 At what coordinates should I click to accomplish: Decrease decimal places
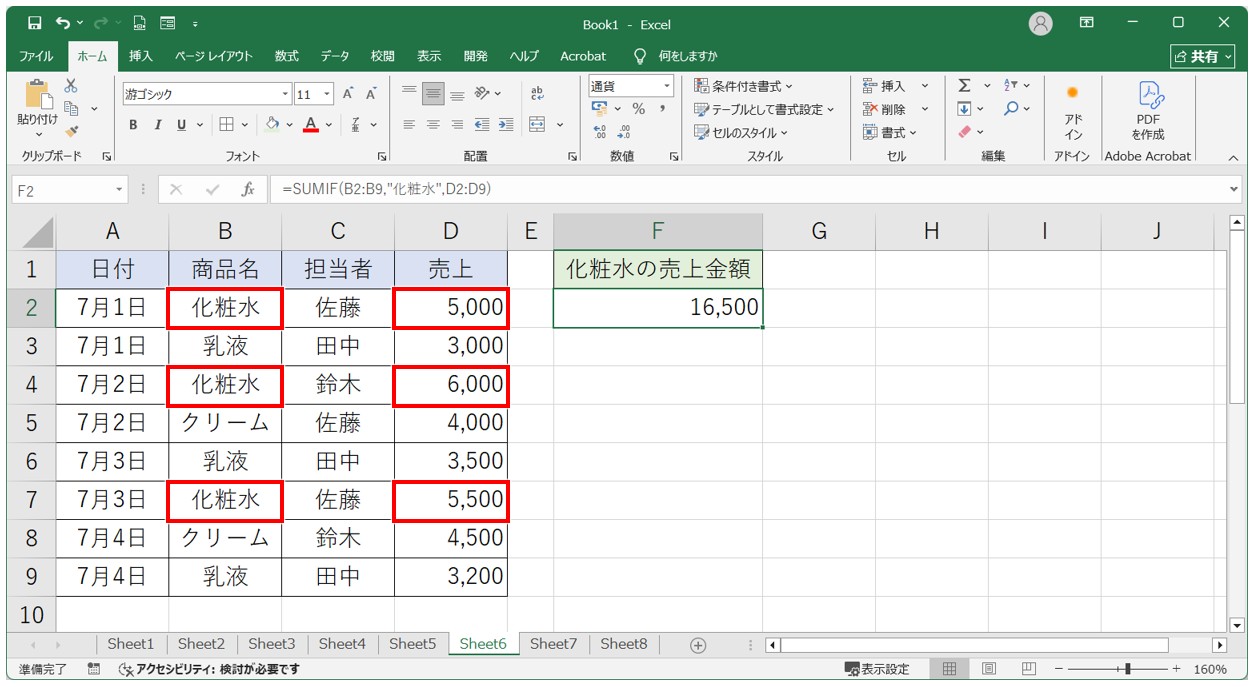coord(624,131)
